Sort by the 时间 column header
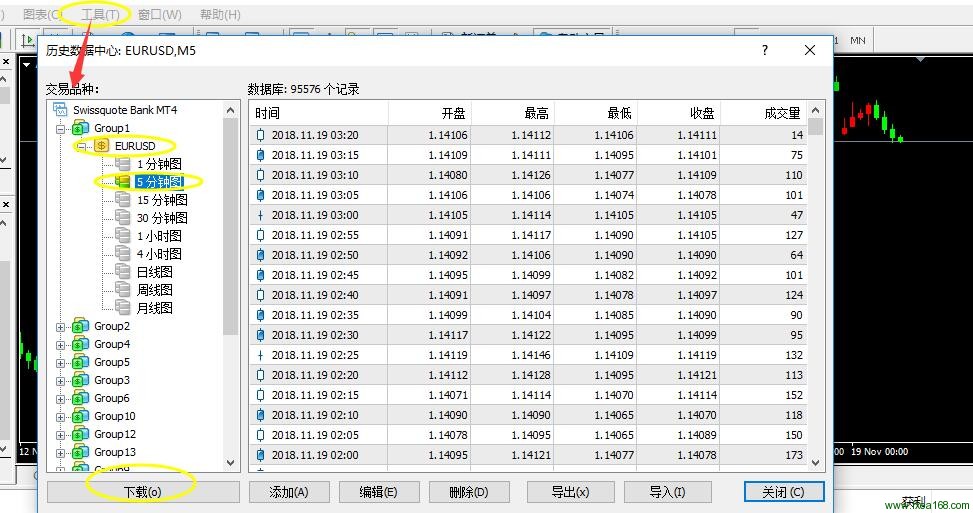The height and width of the screenshot is (513, 973). [320, 113]
